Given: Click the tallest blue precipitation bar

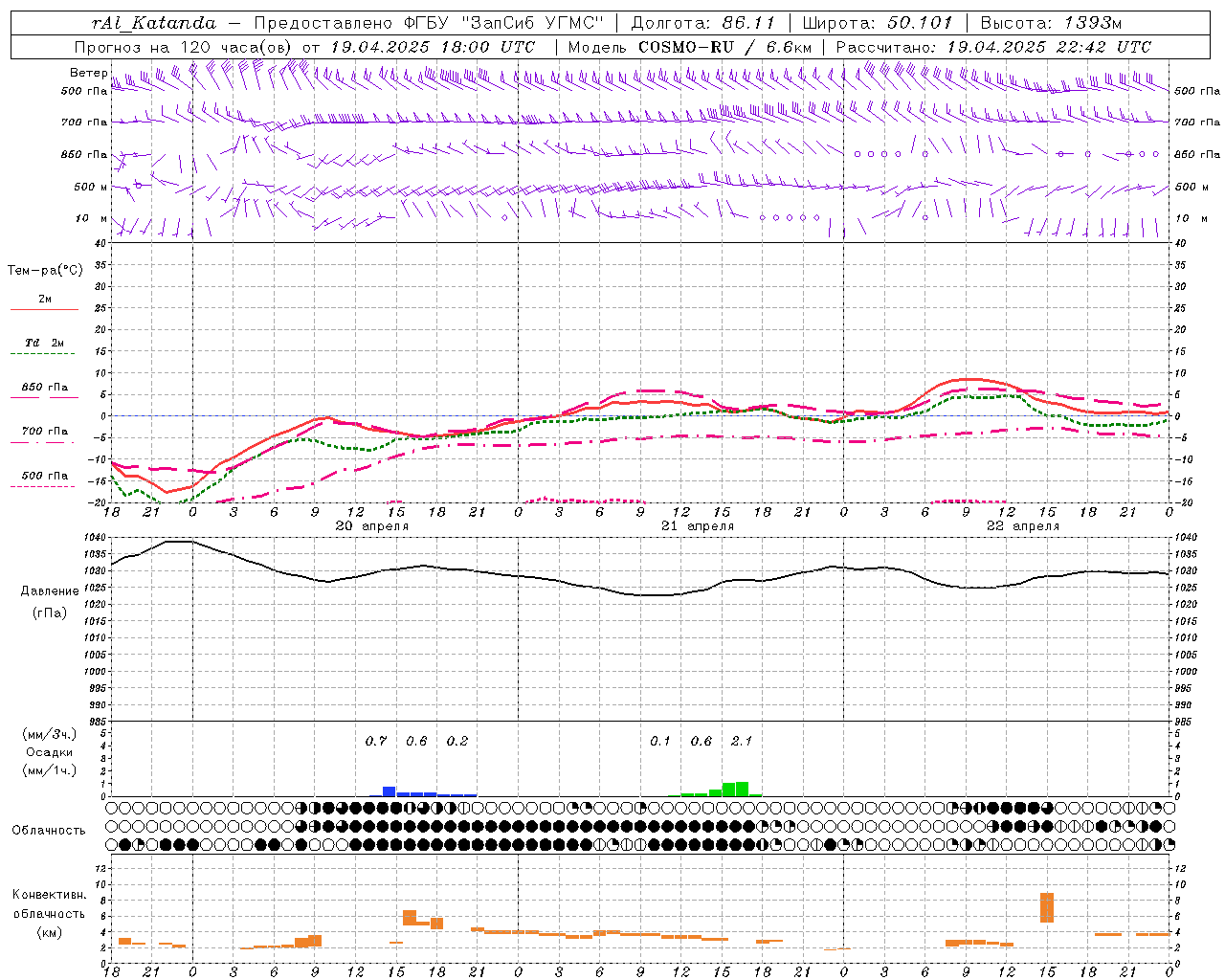Looking at the screenshot, I should pyautogui.click(x=390, y=791).
